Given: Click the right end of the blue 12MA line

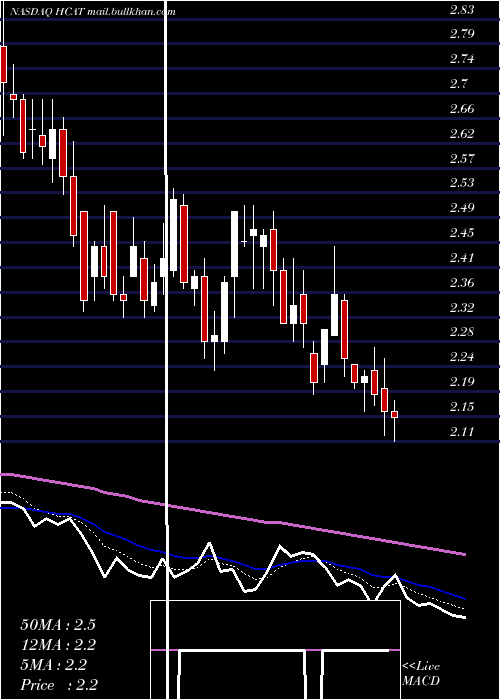Looking at the screenshot, I should [464, 598].
